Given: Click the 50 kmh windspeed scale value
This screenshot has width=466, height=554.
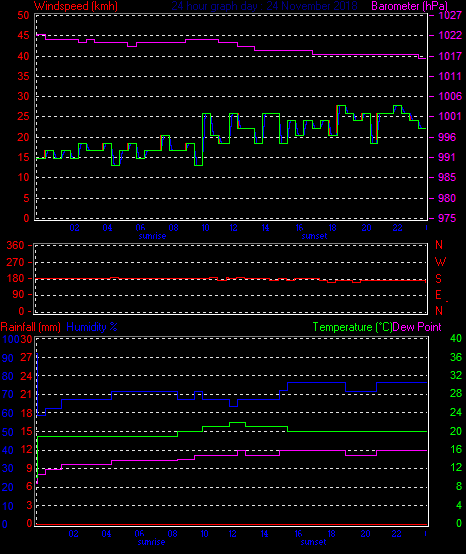Looking at the screenshot, I should pos(23,15).
